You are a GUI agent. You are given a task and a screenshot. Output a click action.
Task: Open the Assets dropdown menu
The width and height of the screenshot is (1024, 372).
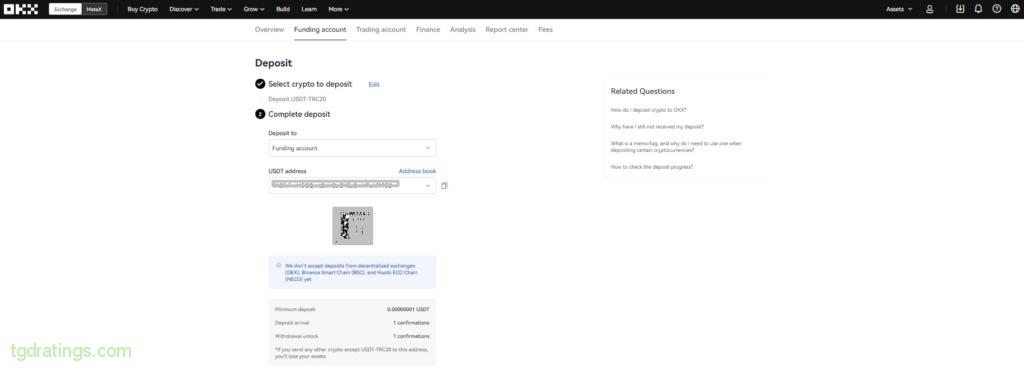[x=899, y=9]
